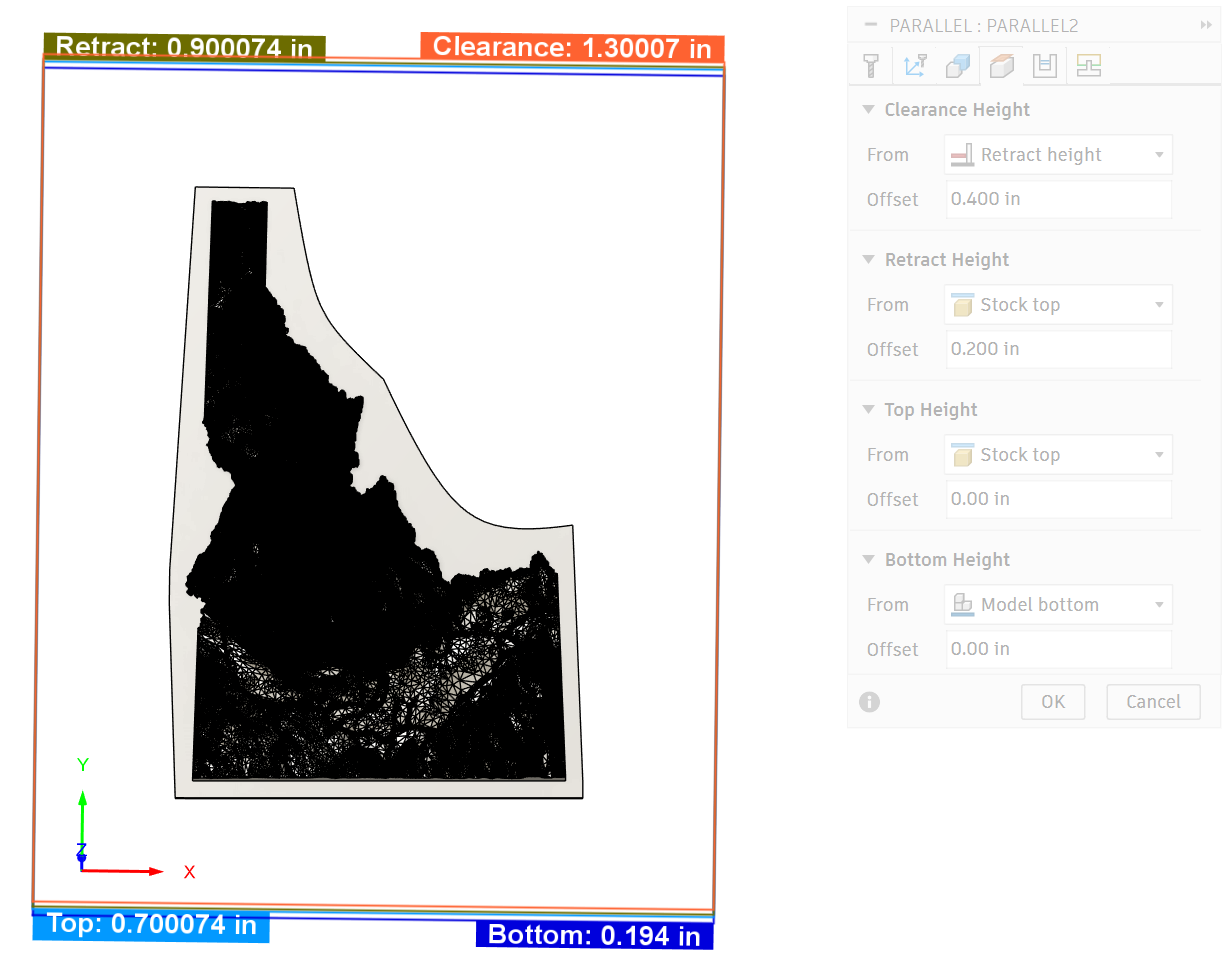Collapse the Clearance Height section
The width and height of the screenshot is (1227, 964).
click(868, 110)
